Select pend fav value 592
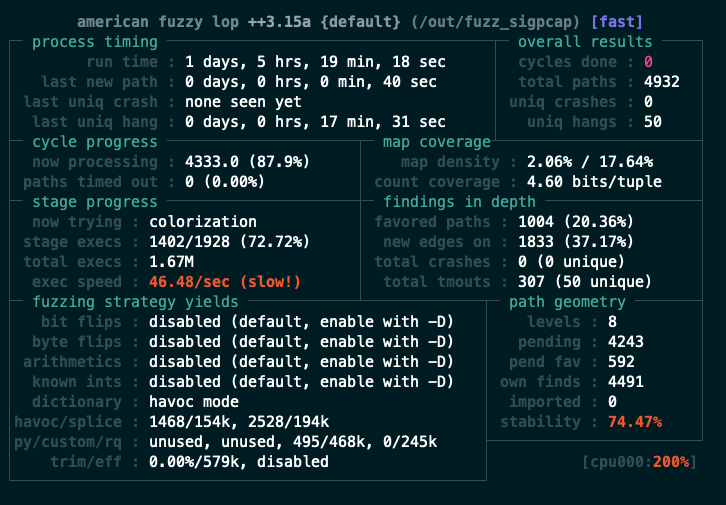 pos(621,362)
